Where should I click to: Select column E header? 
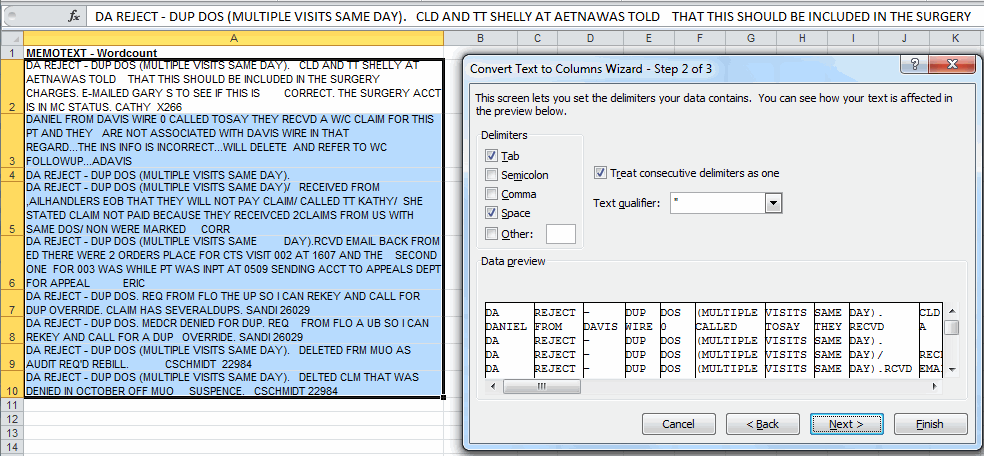[648, 38]
